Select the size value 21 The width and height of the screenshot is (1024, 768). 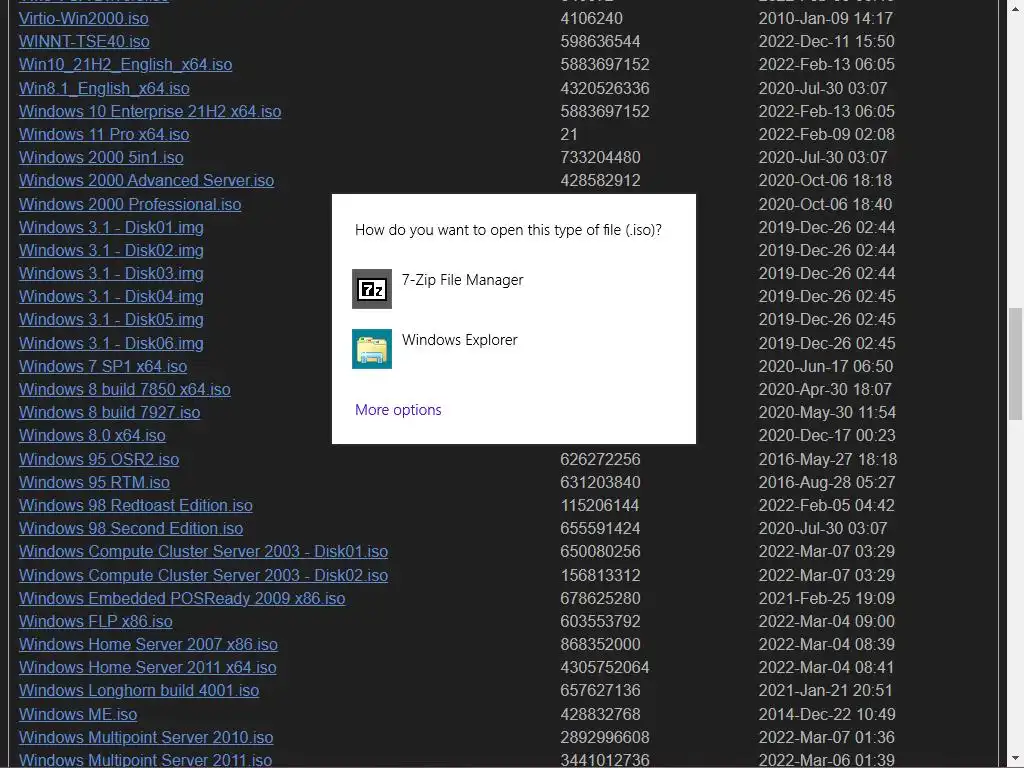pyautogui.click(x=569, y=135)
